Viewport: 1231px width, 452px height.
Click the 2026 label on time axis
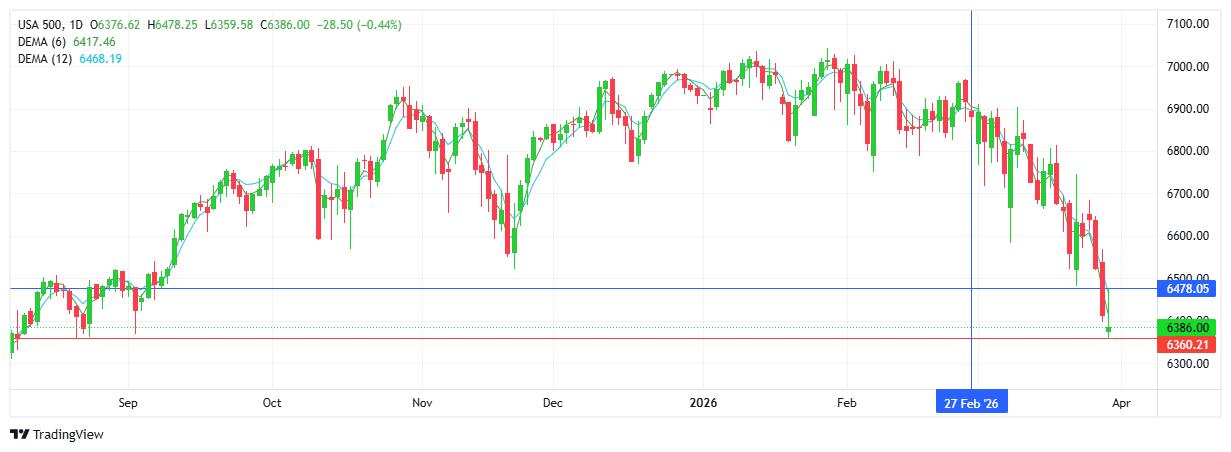coord(705,403)
